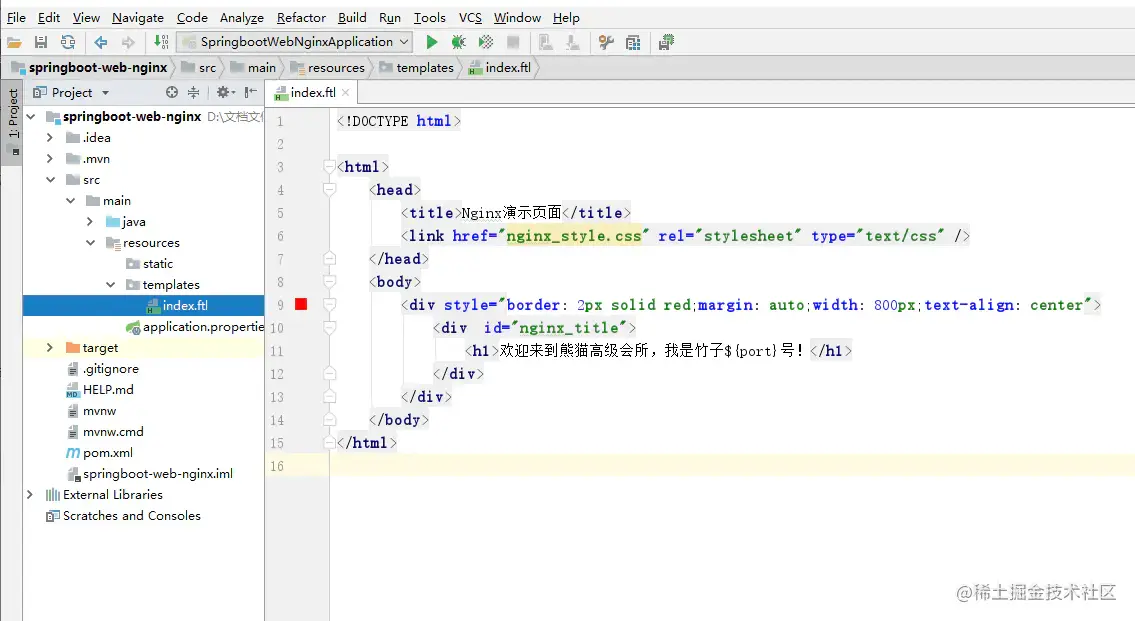Expand the .idea folder

coord(49,138)
